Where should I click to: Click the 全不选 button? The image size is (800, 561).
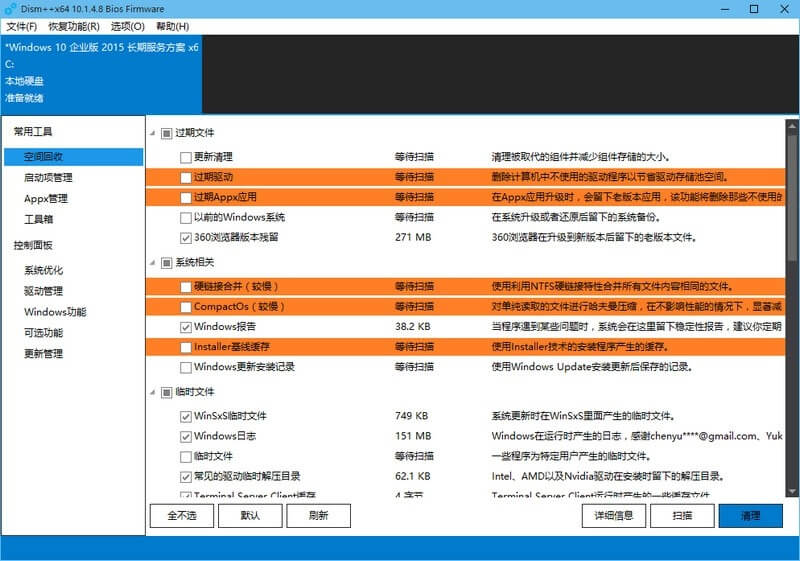click(x=181, y=515)
